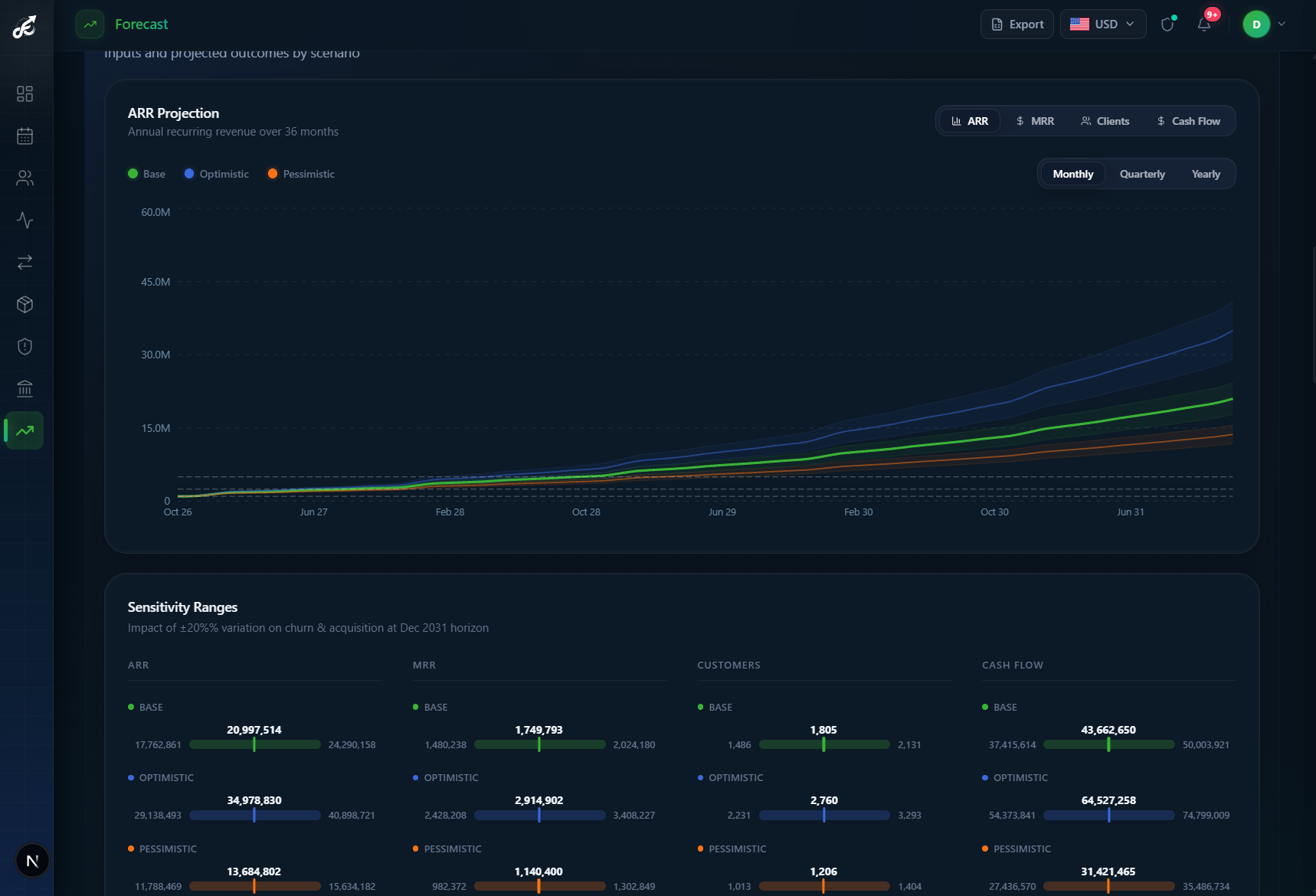
Task: Click the Customers Optimistic value 2,760
Action: pyautogui.click(x=824, y=800)
